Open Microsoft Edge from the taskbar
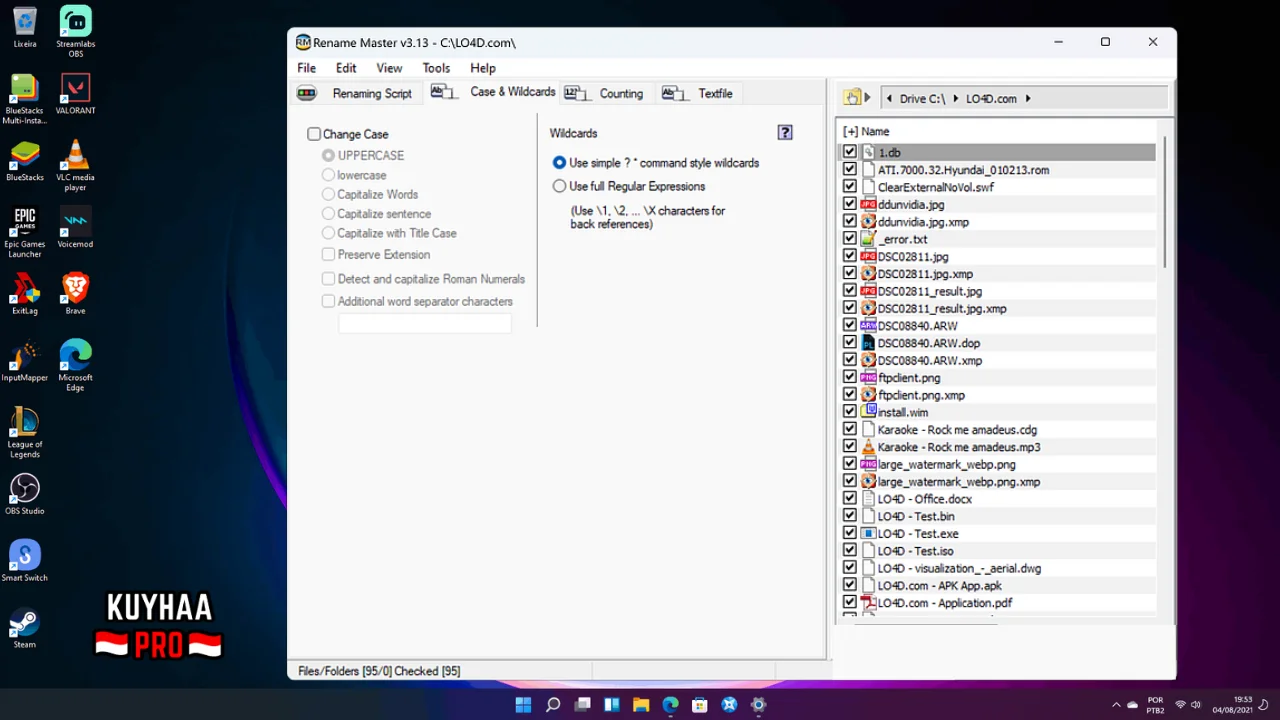The image size is (1280, 720). [x=670, y=705]
